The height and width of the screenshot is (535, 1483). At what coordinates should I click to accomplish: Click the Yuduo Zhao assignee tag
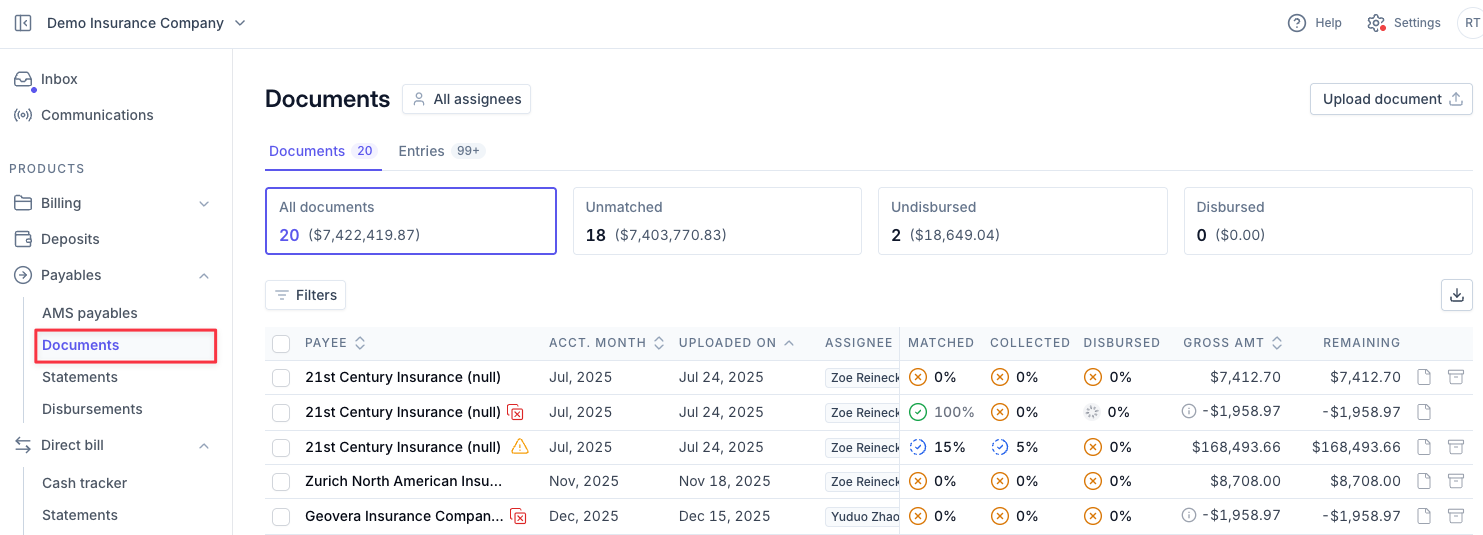point(862,517)
